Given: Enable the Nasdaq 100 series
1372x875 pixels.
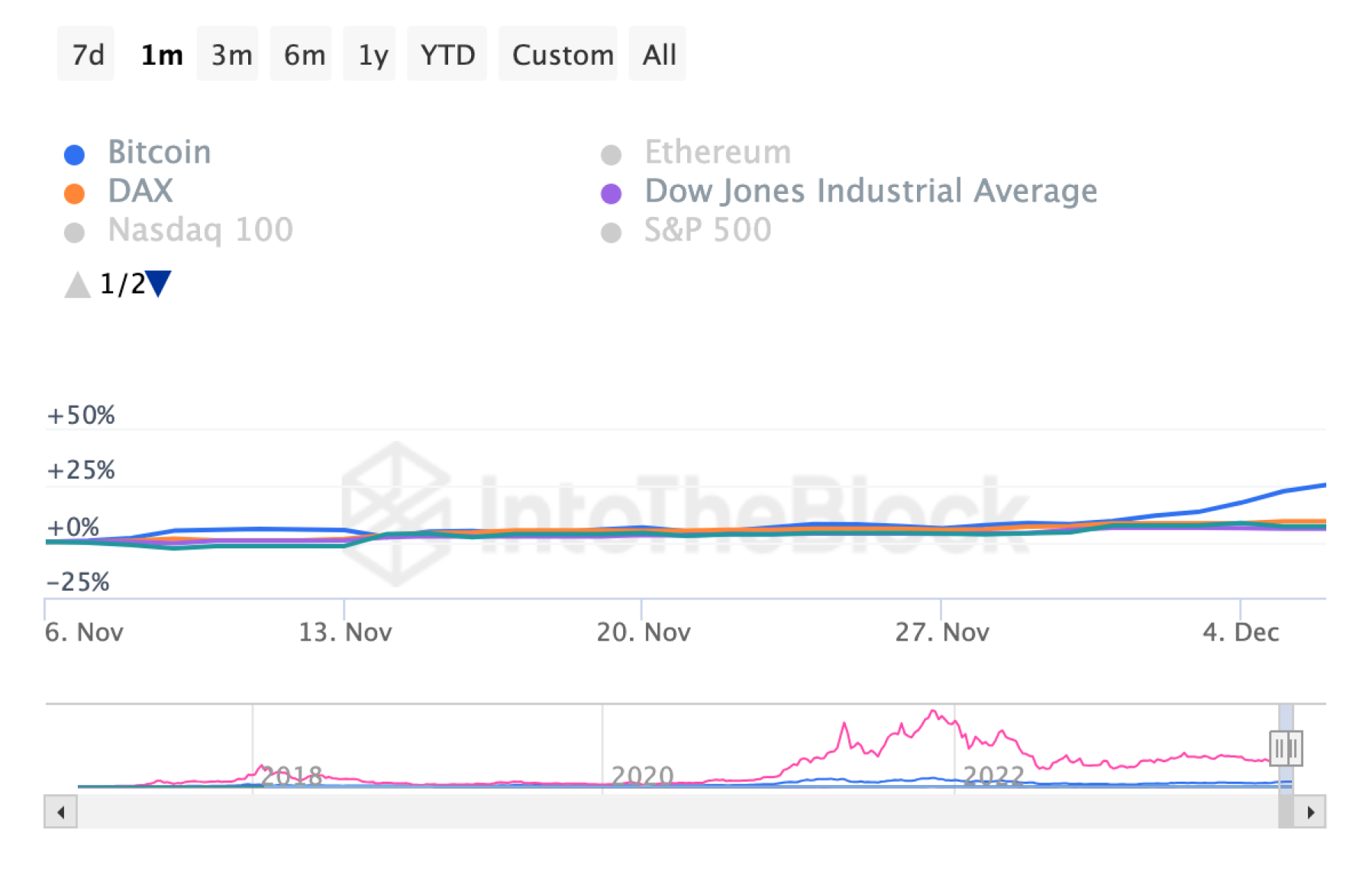Looking at the screenshot, I should coord(200,230).
